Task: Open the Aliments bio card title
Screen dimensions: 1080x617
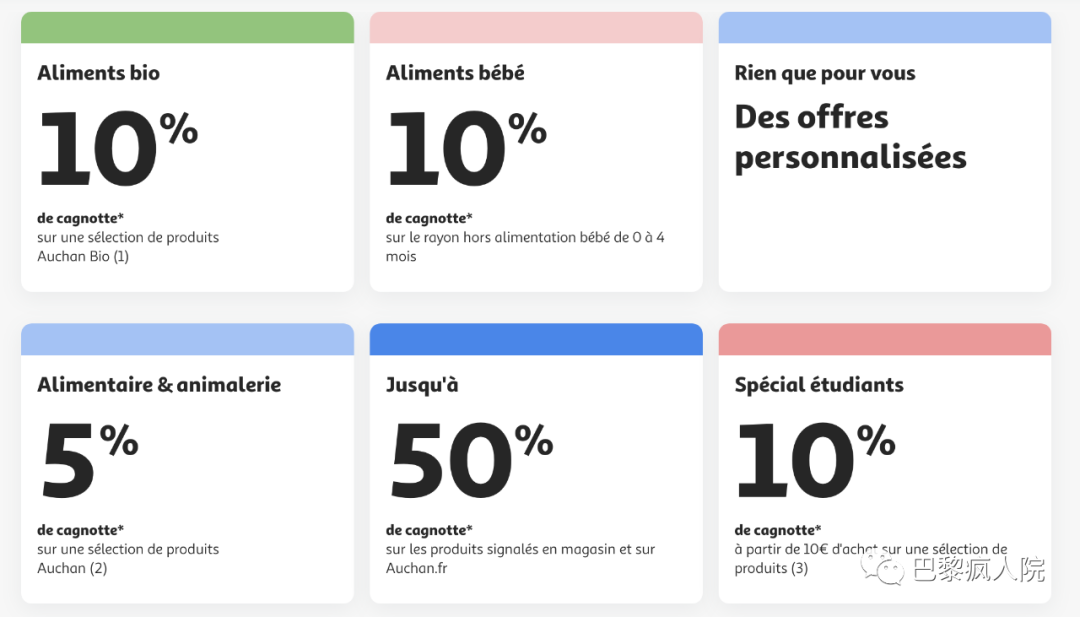Action: point(98,73)
